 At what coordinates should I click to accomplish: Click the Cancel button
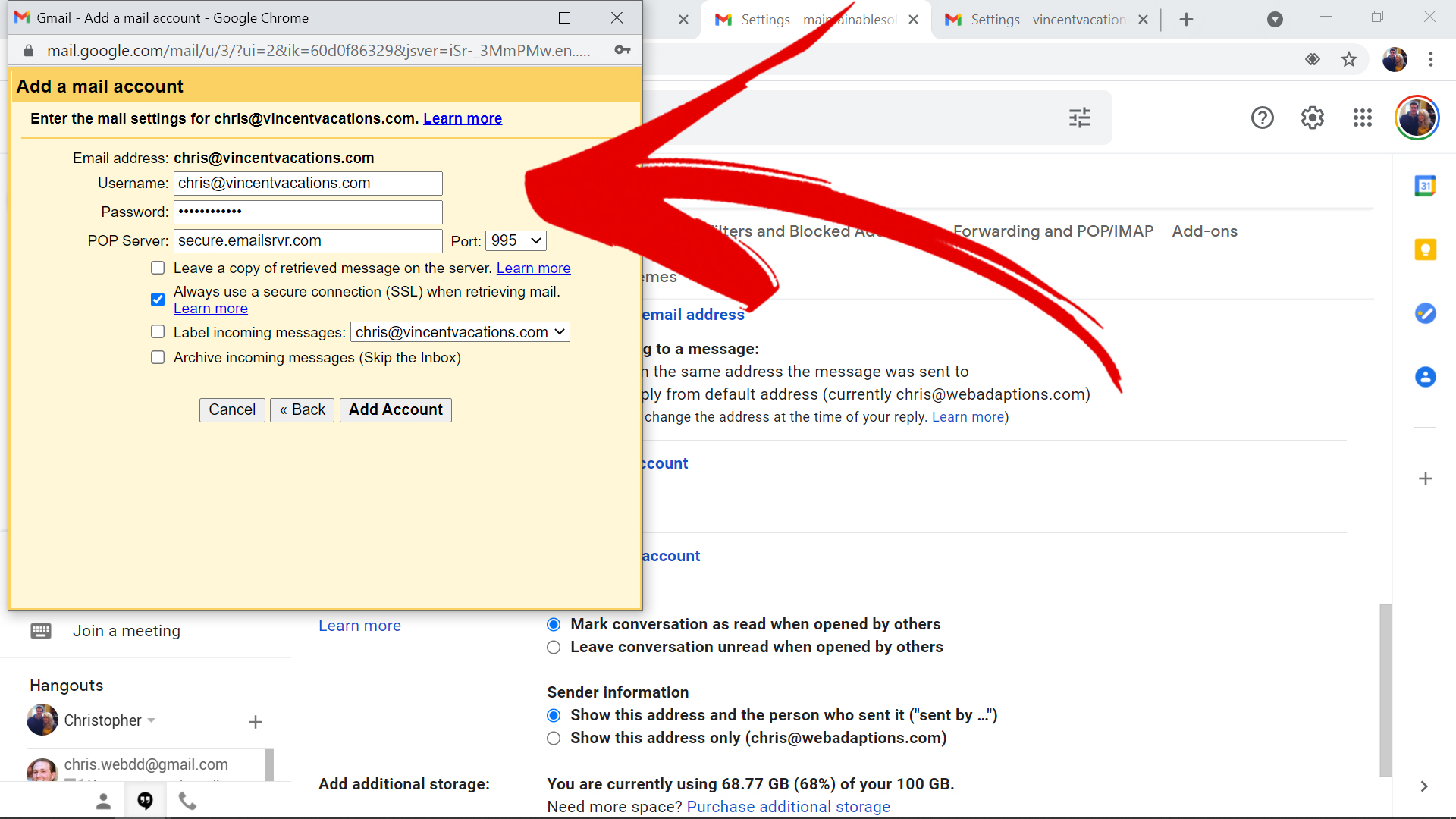[232, 409]
